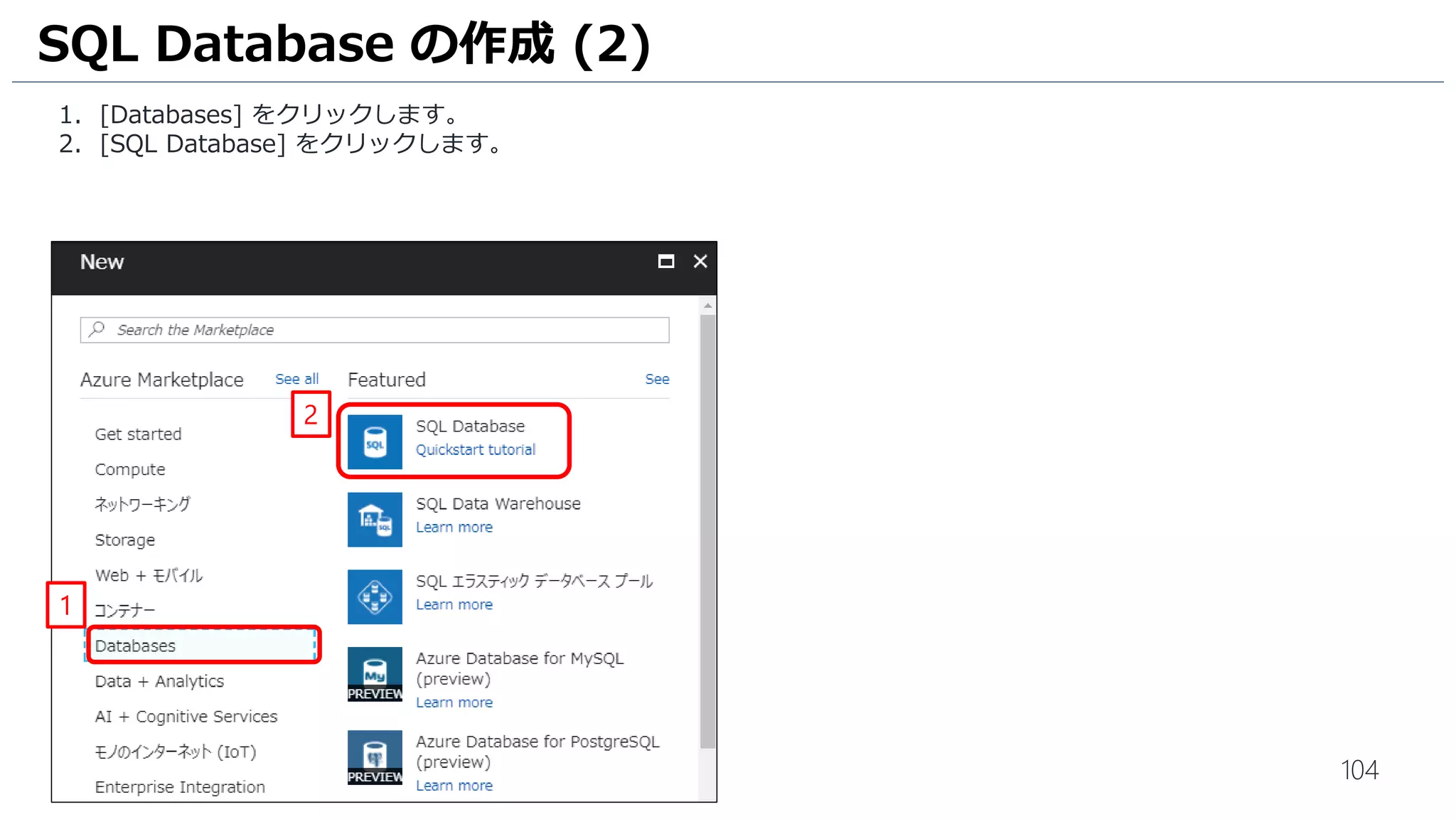The image size is (1456, 819).
Task: Click Azure Database for MySQL (preview) title
Action: coord(520,668)
